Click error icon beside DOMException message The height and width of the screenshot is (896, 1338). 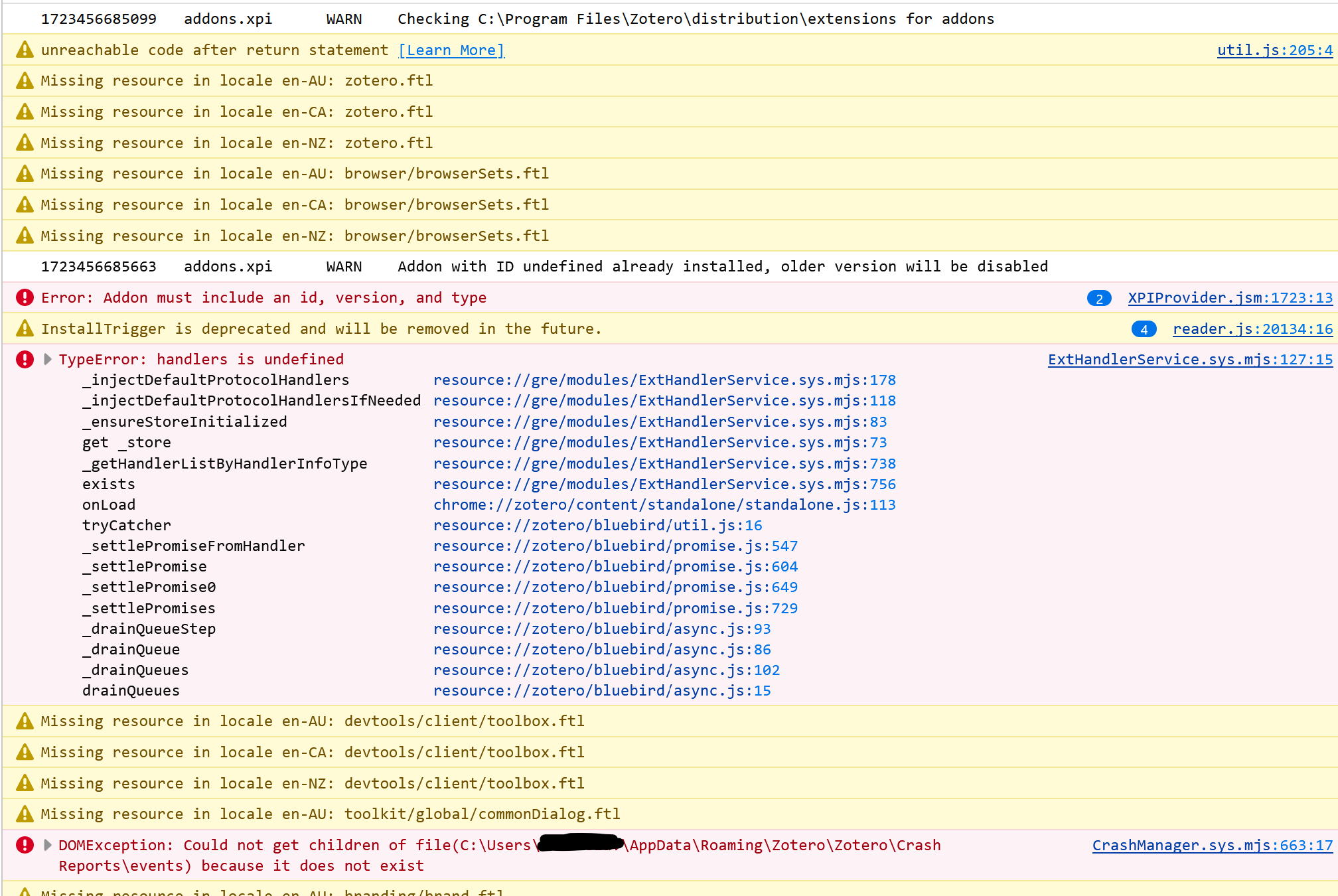point(25,845)
